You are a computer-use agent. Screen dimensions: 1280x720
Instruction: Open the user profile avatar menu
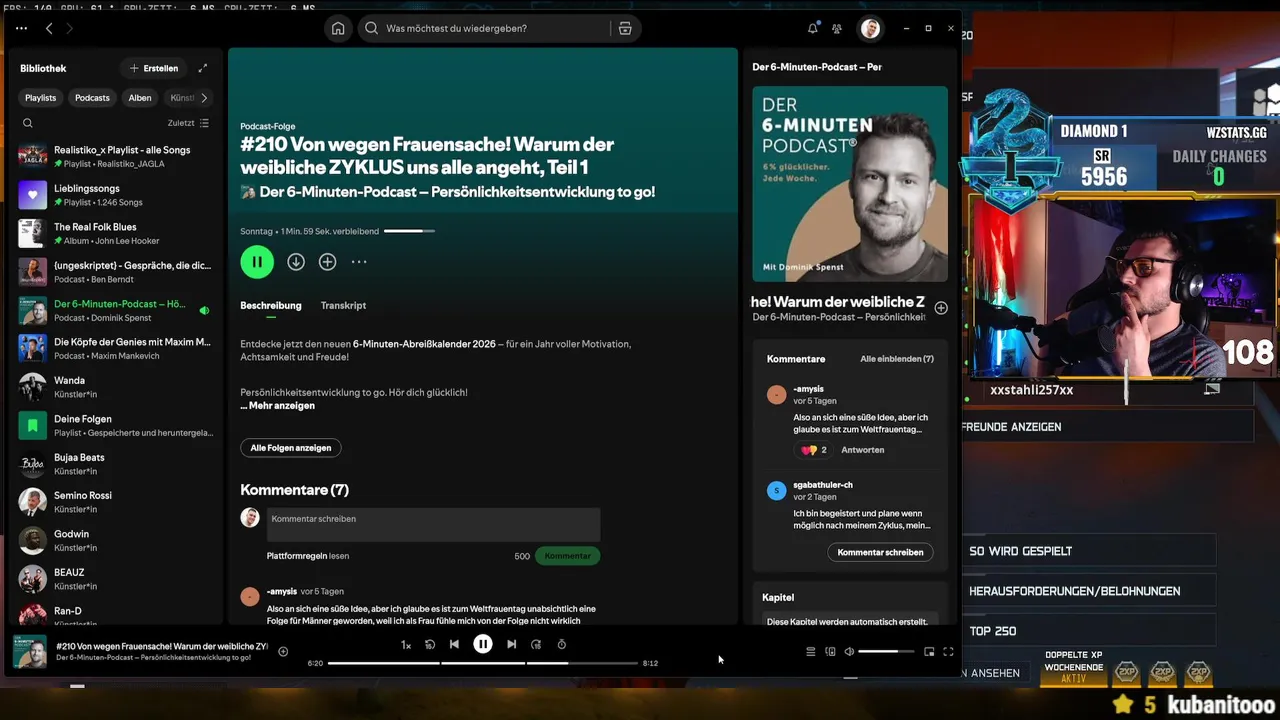tap(870, 28)
